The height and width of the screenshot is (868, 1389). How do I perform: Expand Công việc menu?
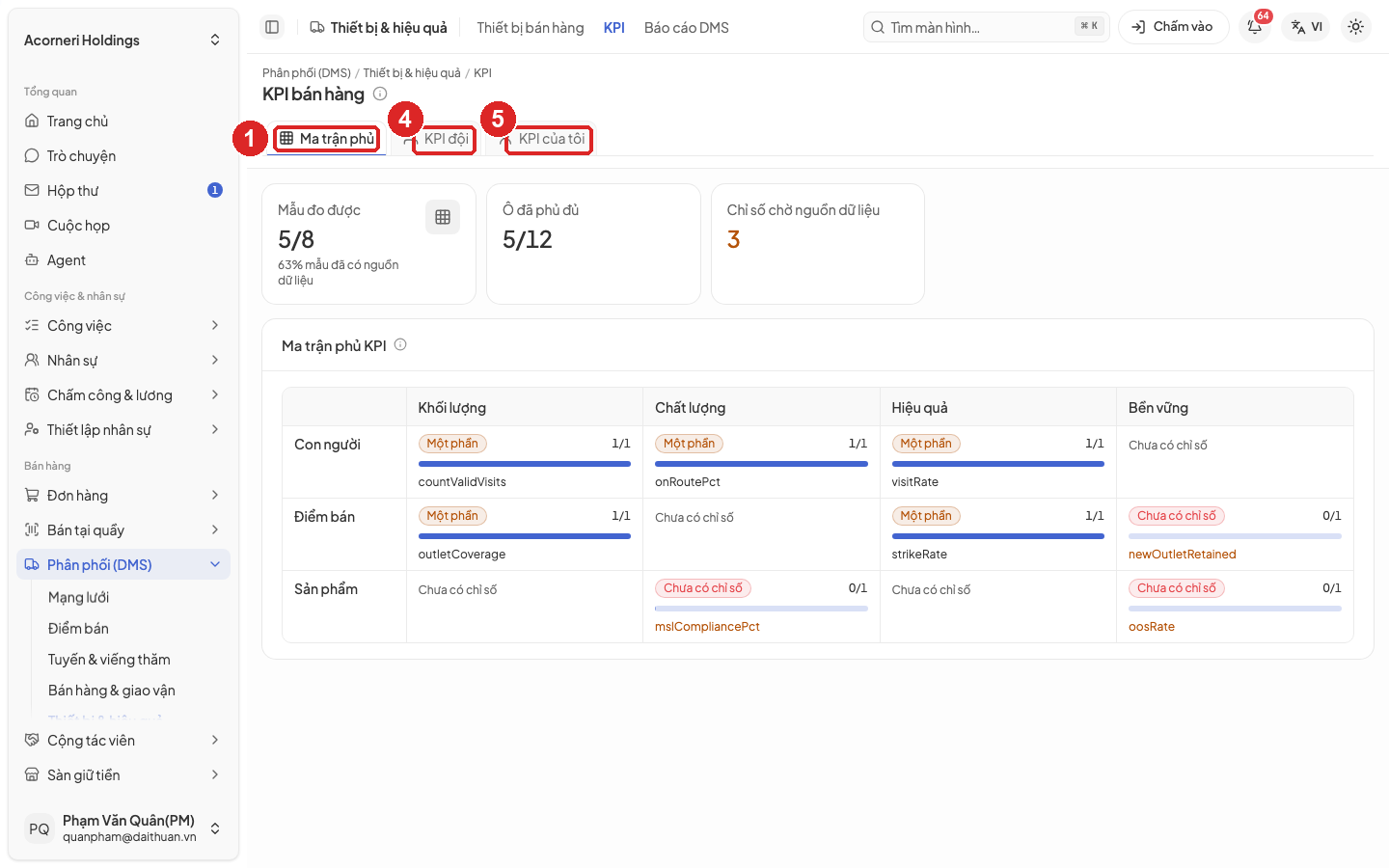pos(123,326)
